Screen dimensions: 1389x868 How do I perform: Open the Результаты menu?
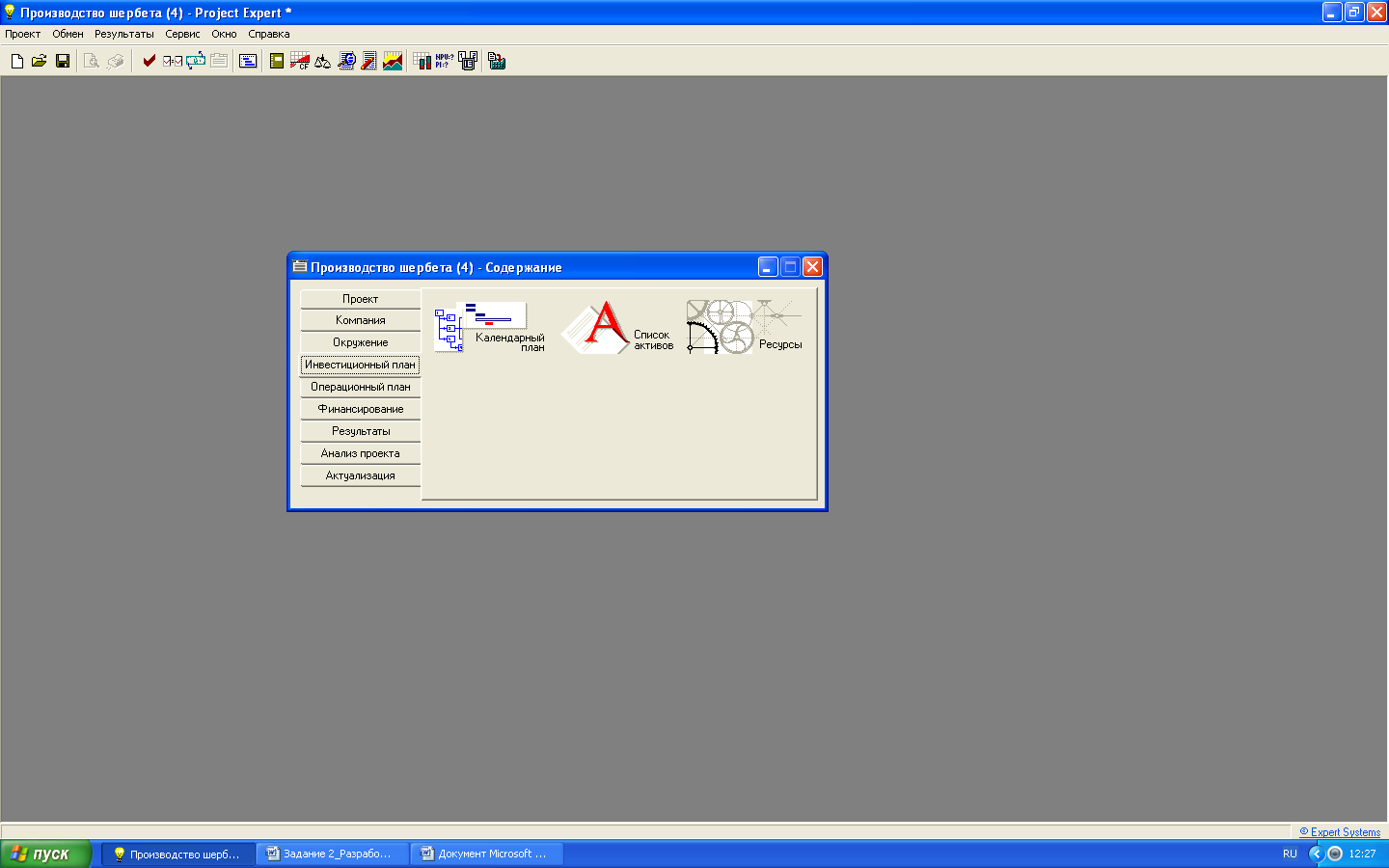124,34
